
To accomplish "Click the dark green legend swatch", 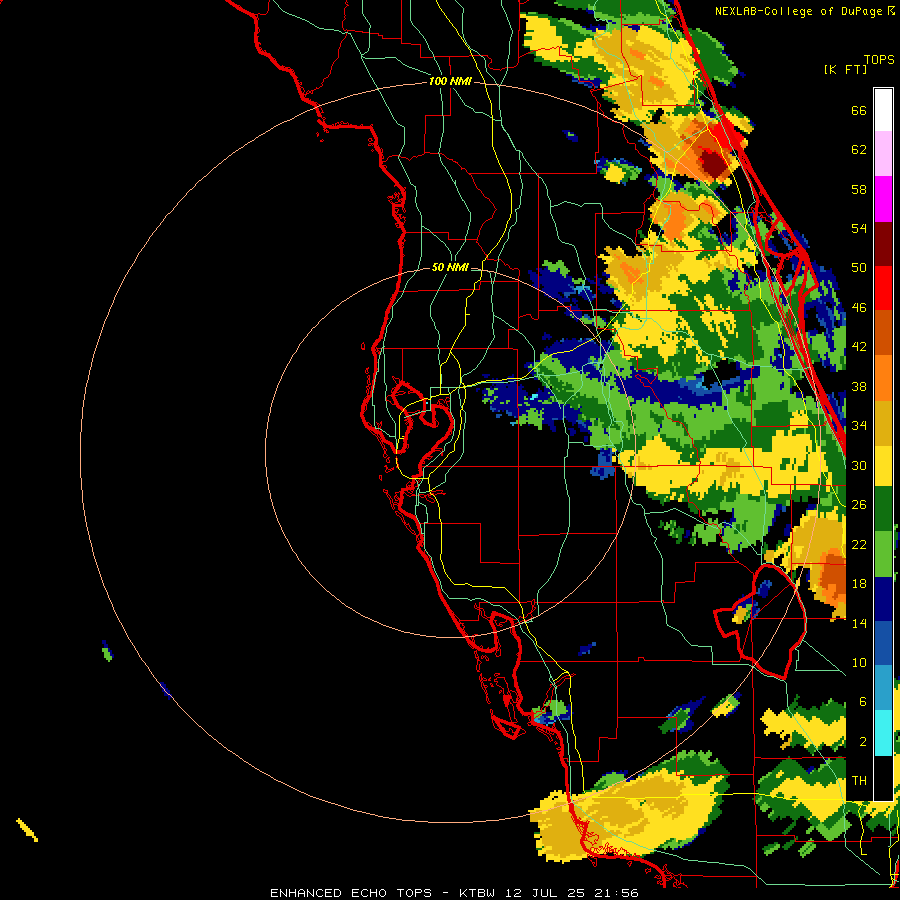I will pos(883,509).
